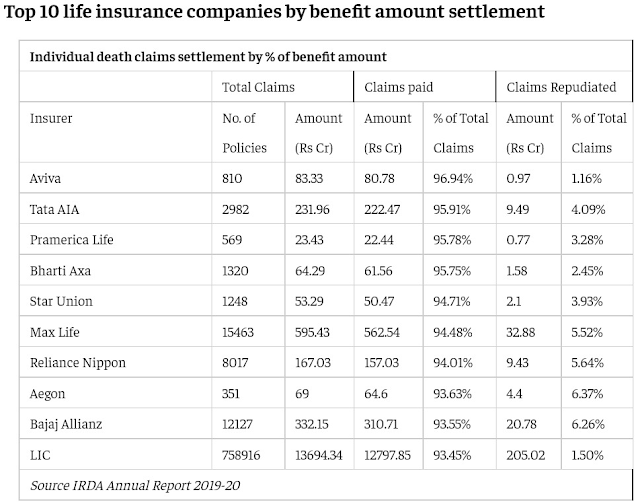Select the Reliance Nippon cell

click(x=75, y=365)
